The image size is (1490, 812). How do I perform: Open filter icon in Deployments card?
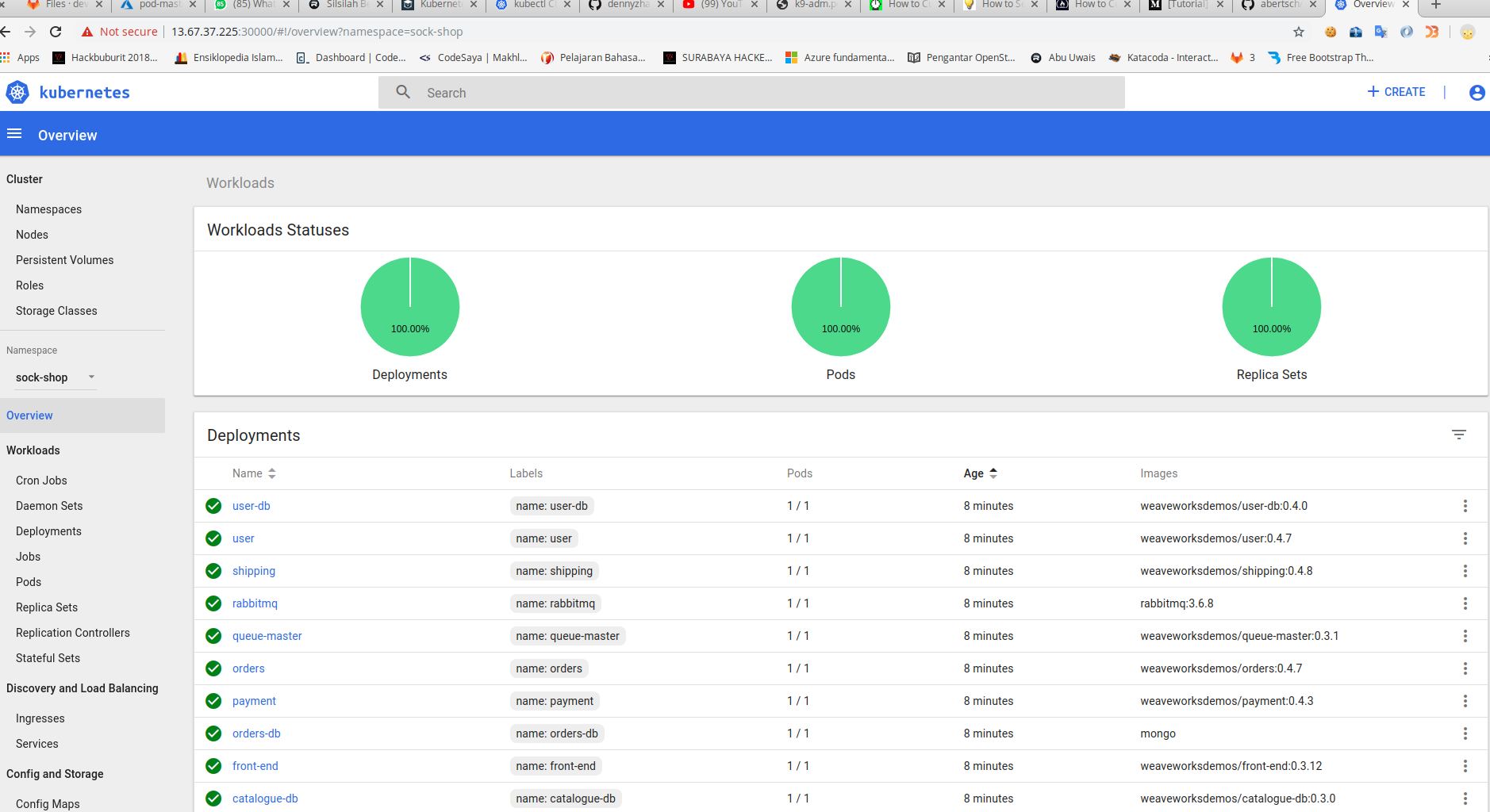tap(1458, 435)
